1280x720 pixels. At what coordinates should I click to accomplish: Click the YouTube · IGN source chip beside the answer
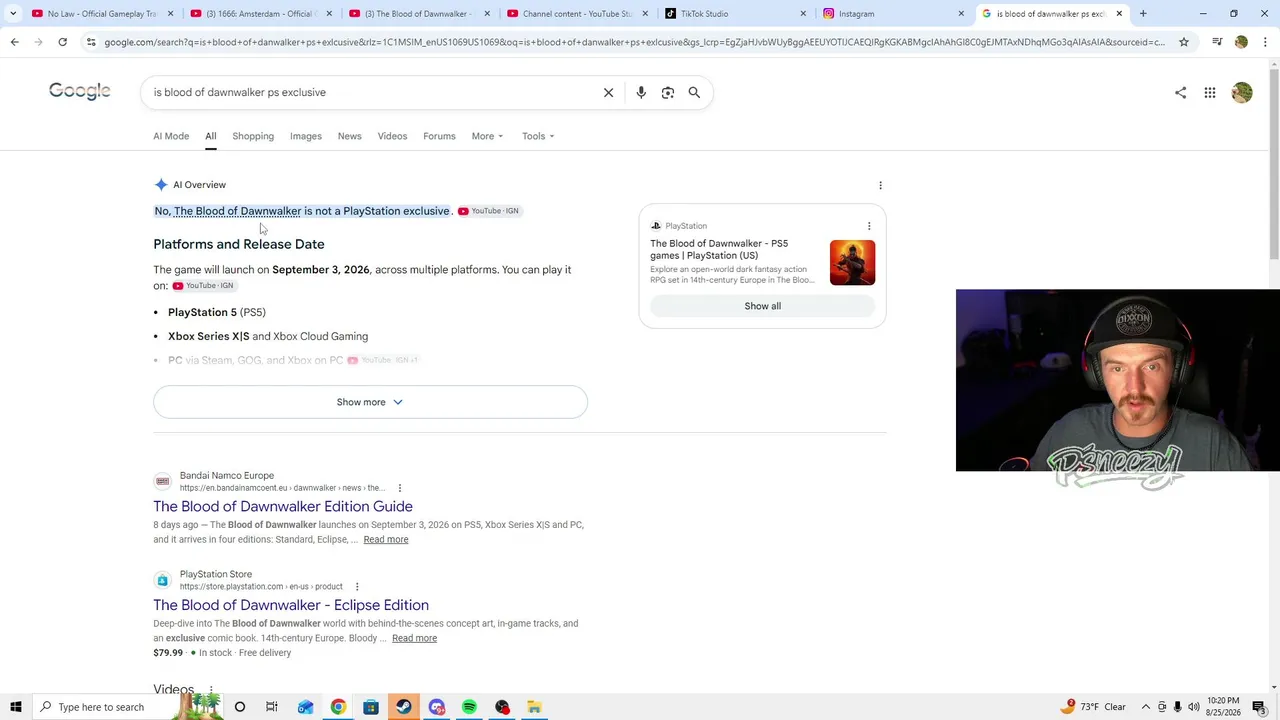(x=488, y=211)
